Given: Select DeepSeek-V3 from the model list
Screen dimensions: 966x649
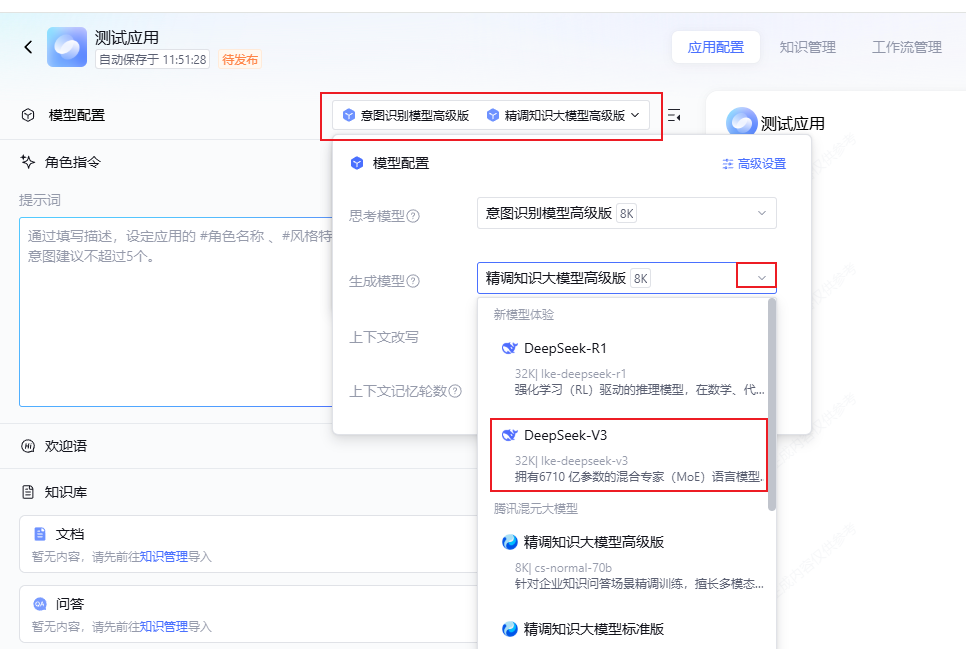Looking at the screenshot, I should click(x=628, y=455).
